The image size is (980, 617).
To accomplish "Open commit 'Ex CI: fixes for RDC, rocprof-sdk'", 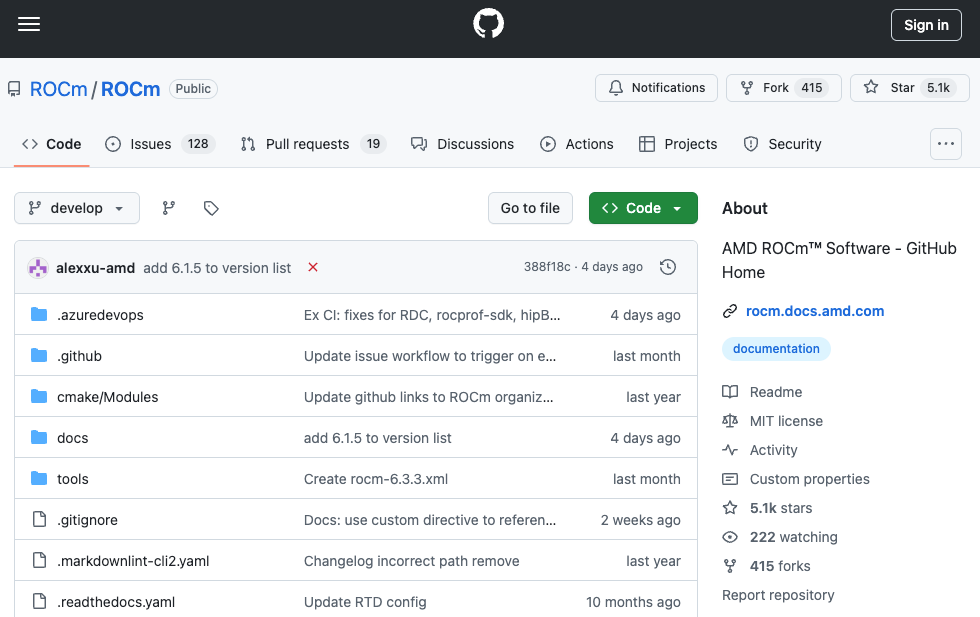I will pos(432,315).
